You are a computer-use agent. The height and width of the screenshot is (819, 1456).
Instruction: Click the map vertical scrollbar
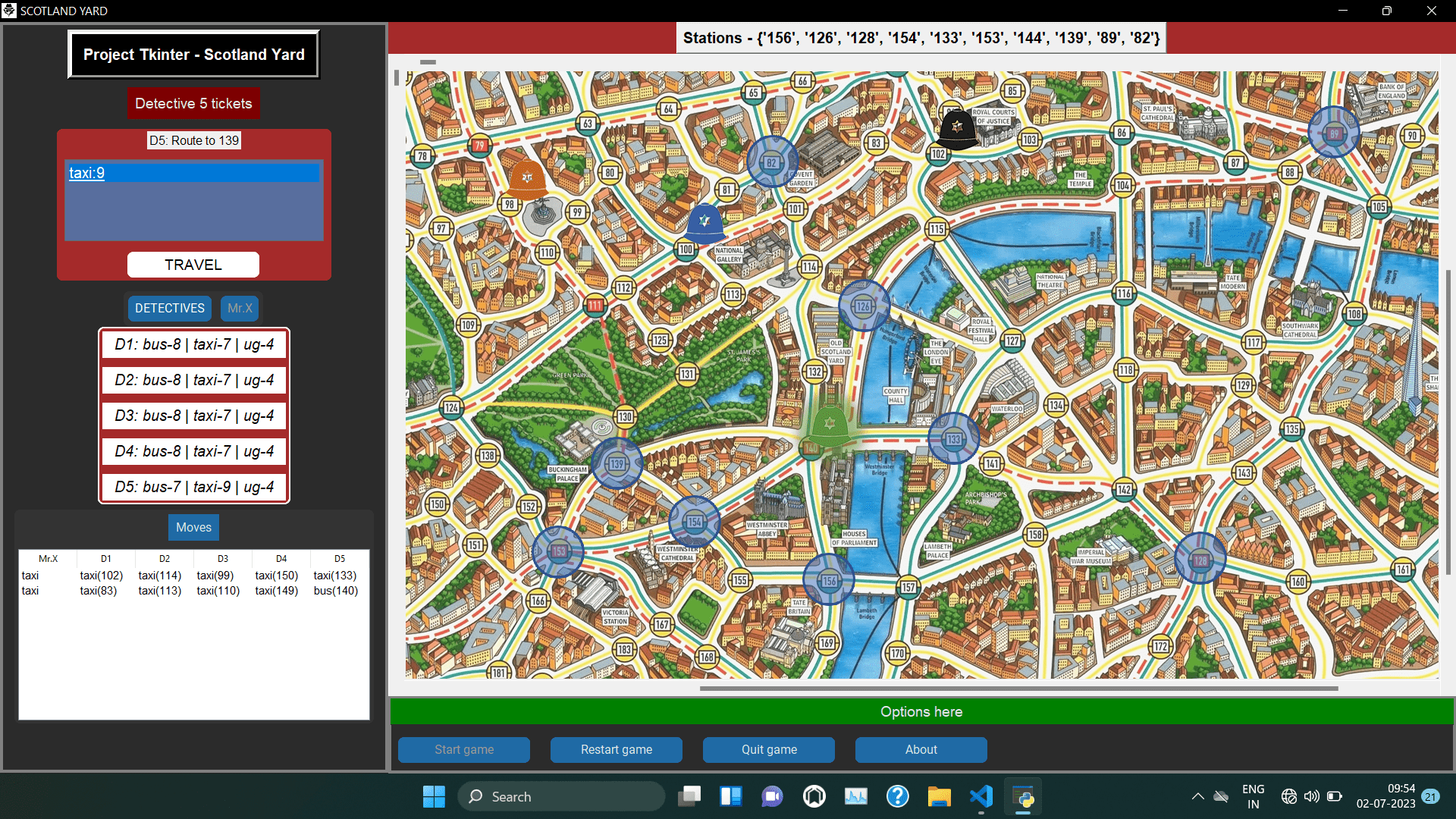coord(1448,421)
